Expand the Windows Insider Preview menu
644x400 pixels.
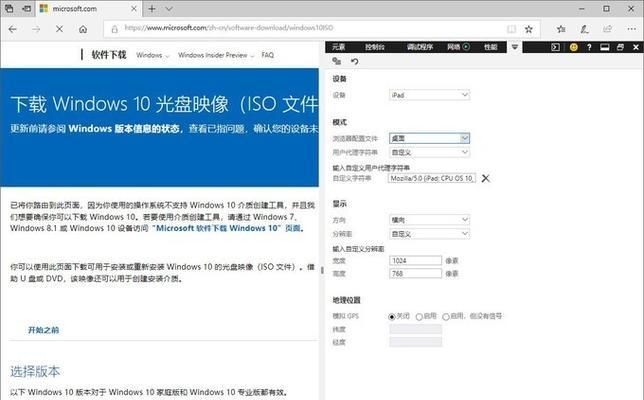[216, 55]
